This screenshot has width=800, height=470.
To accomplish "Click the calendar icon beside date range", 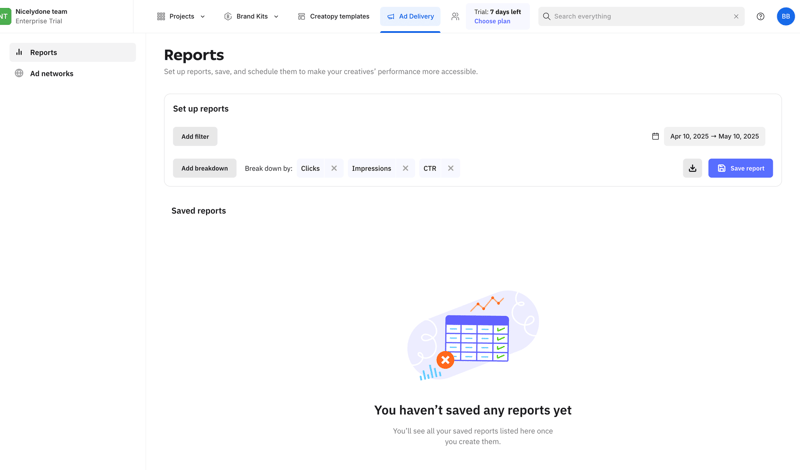I will [x=655, y=136].
